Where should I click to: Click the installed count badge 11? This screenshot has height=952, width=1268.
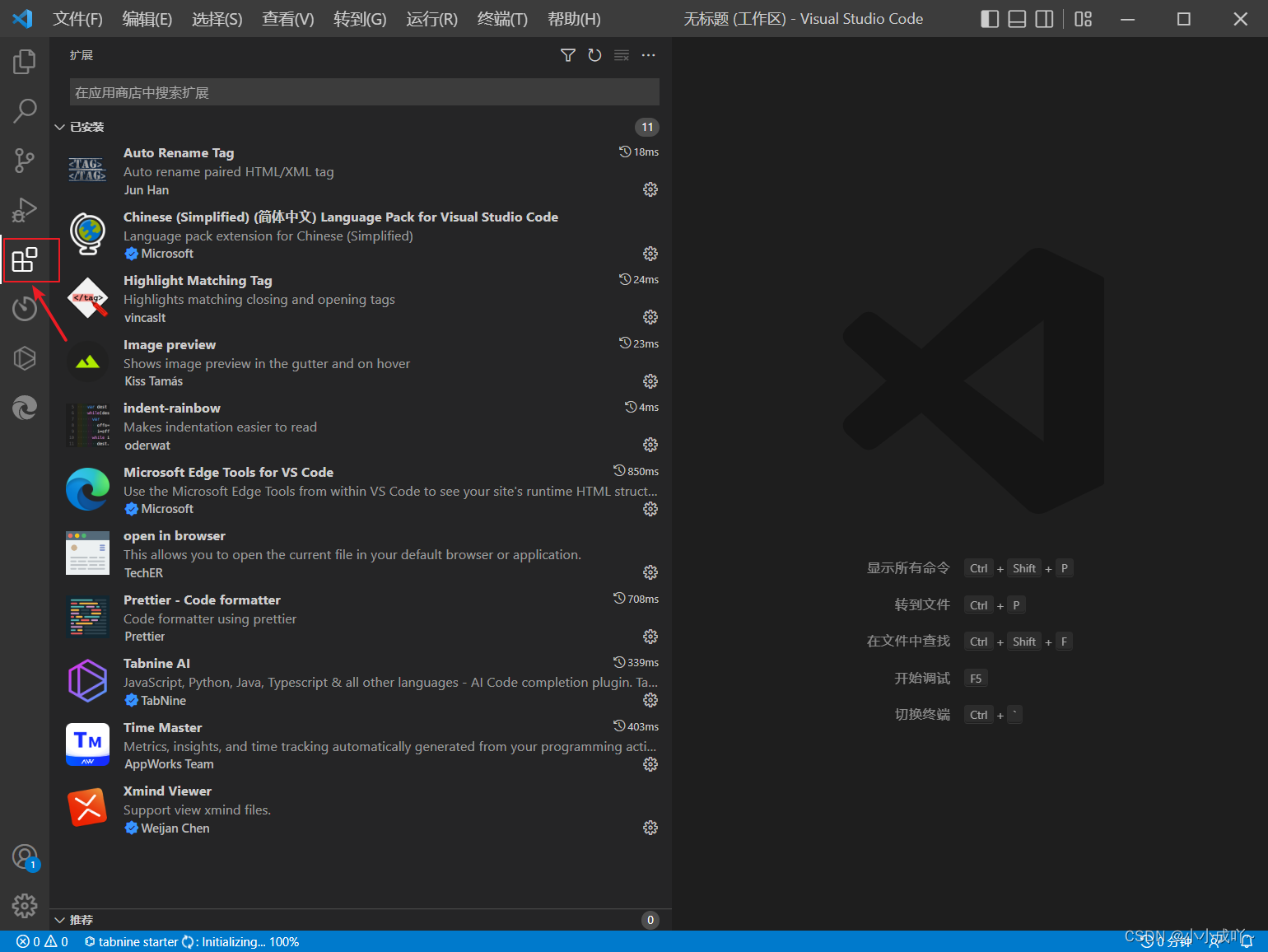(647, 127)
